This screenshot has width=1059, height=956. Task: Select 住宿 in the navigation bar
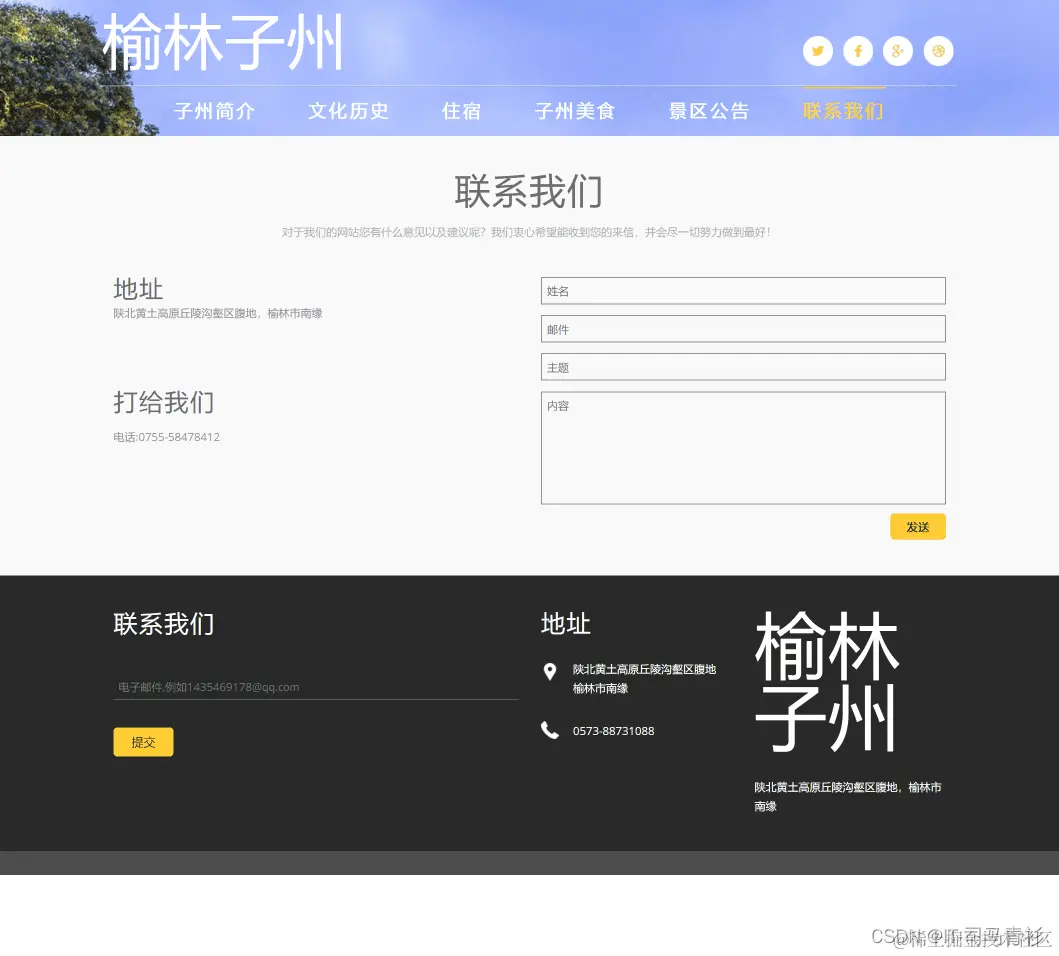coord(461,111)
